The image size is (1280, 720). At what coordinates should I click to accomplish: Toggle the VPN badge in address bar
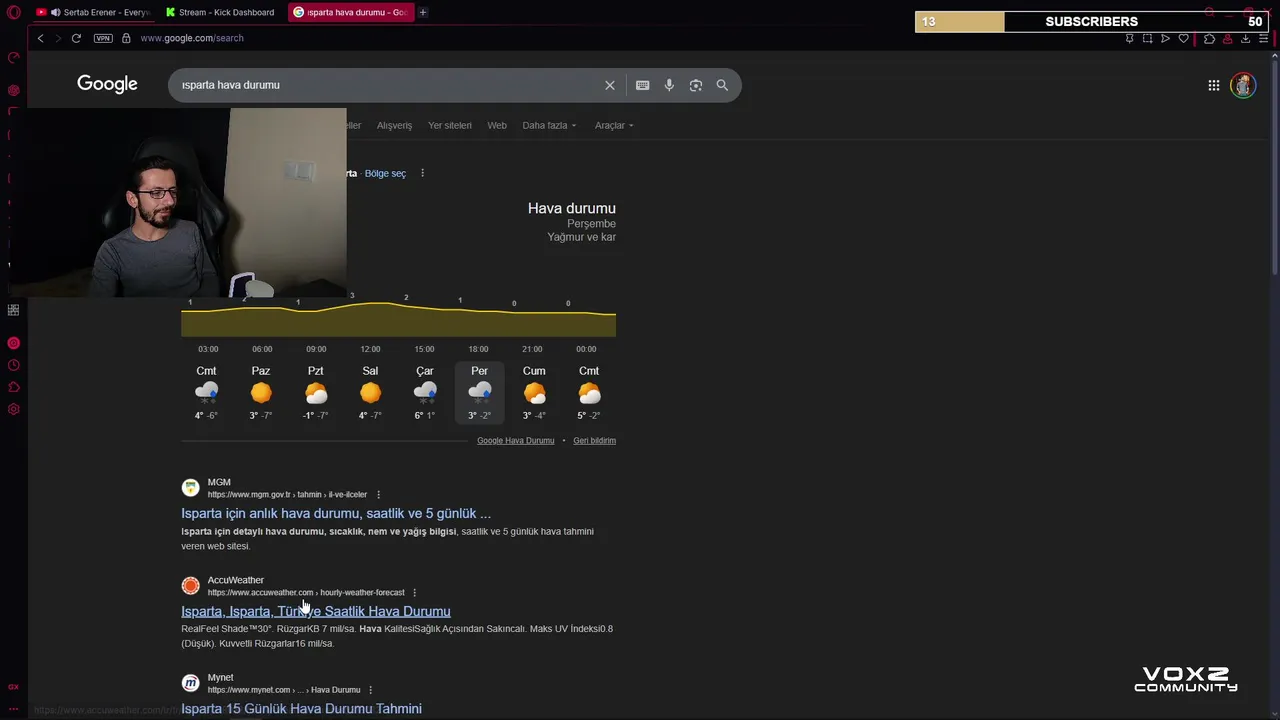pyautogui.click(x=103, y=38)
